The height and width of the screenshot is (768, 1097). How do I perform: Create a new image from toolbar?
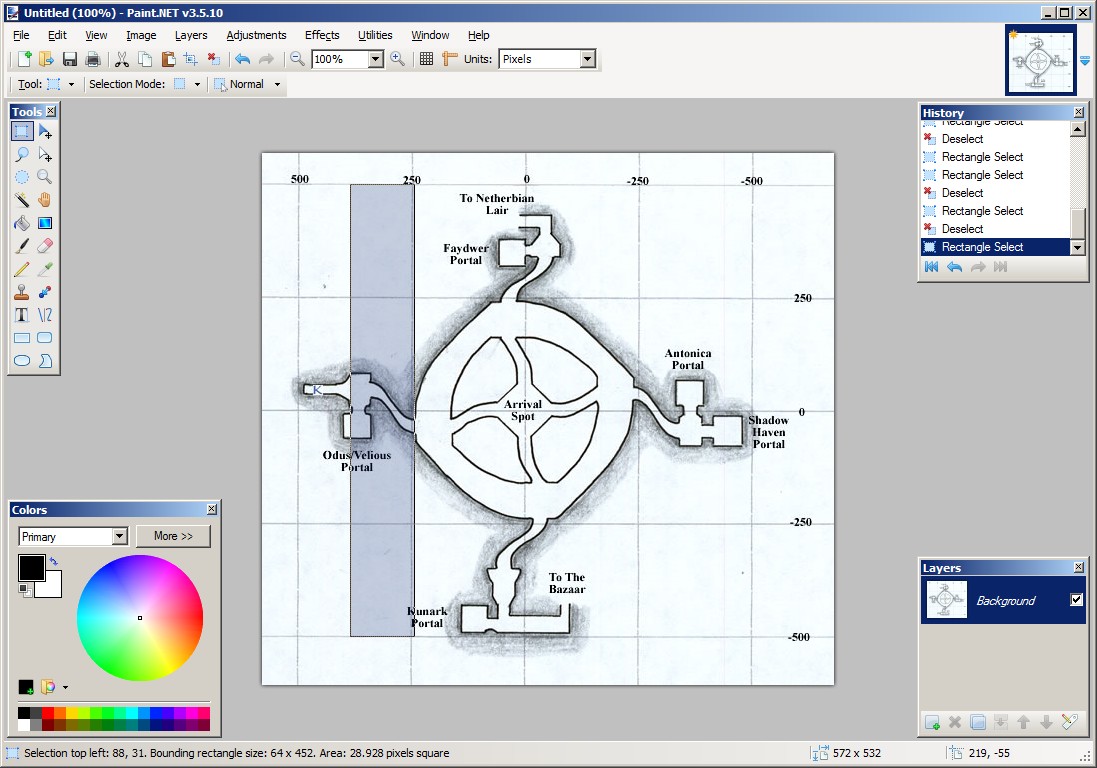click(24, 59)
